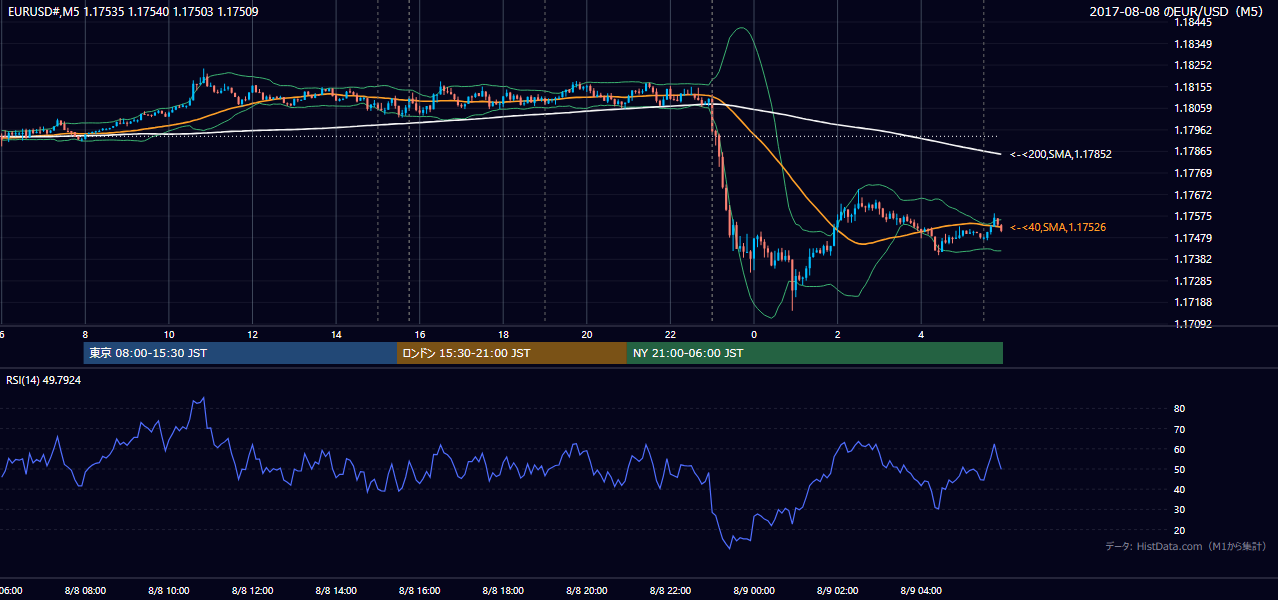Image resolution: width=1278 pixels, height=600 pixels.
Task: Click price level 1.17769 on the price axis
Action: 1193,173
